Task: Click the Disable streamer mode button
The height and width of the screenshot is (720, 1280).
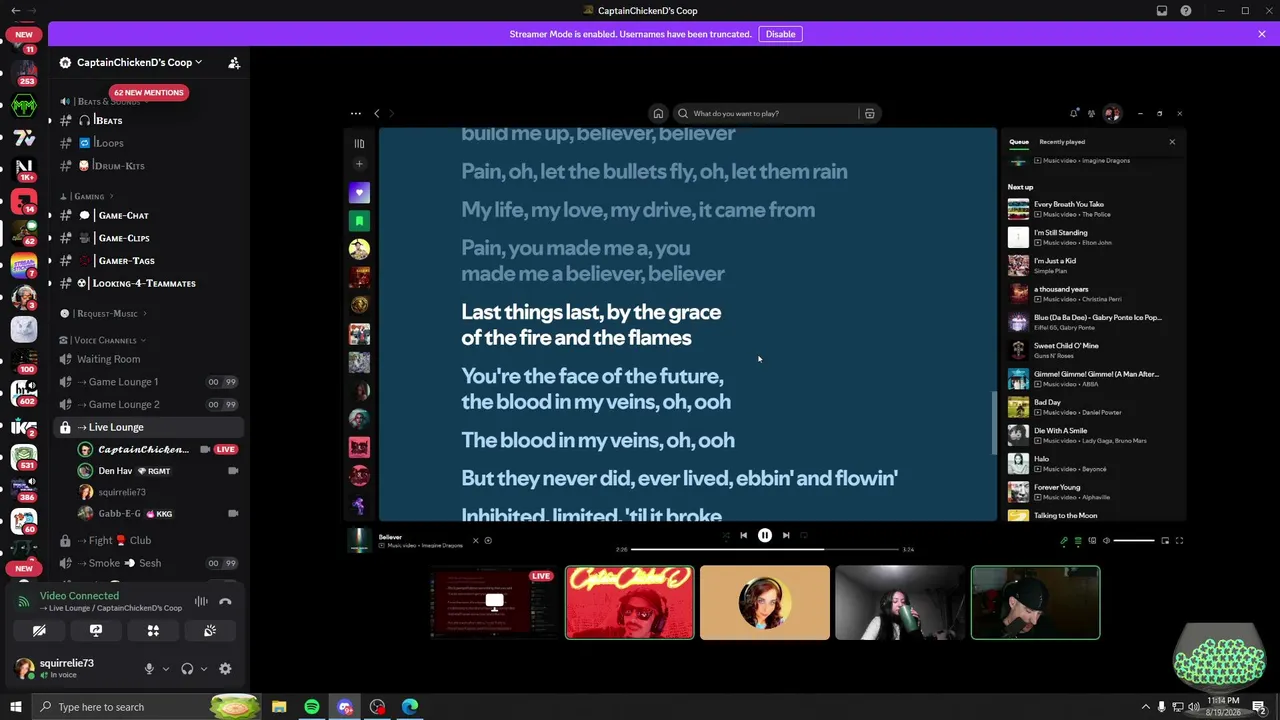Action: click(x=780, y=34)
